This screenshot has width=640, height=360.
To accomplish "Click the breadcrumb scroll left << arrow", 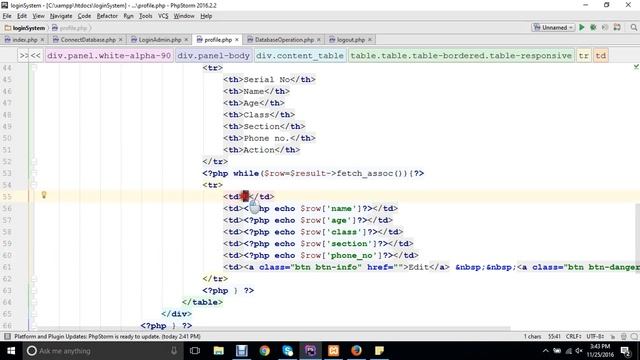I will click(36, 56).
